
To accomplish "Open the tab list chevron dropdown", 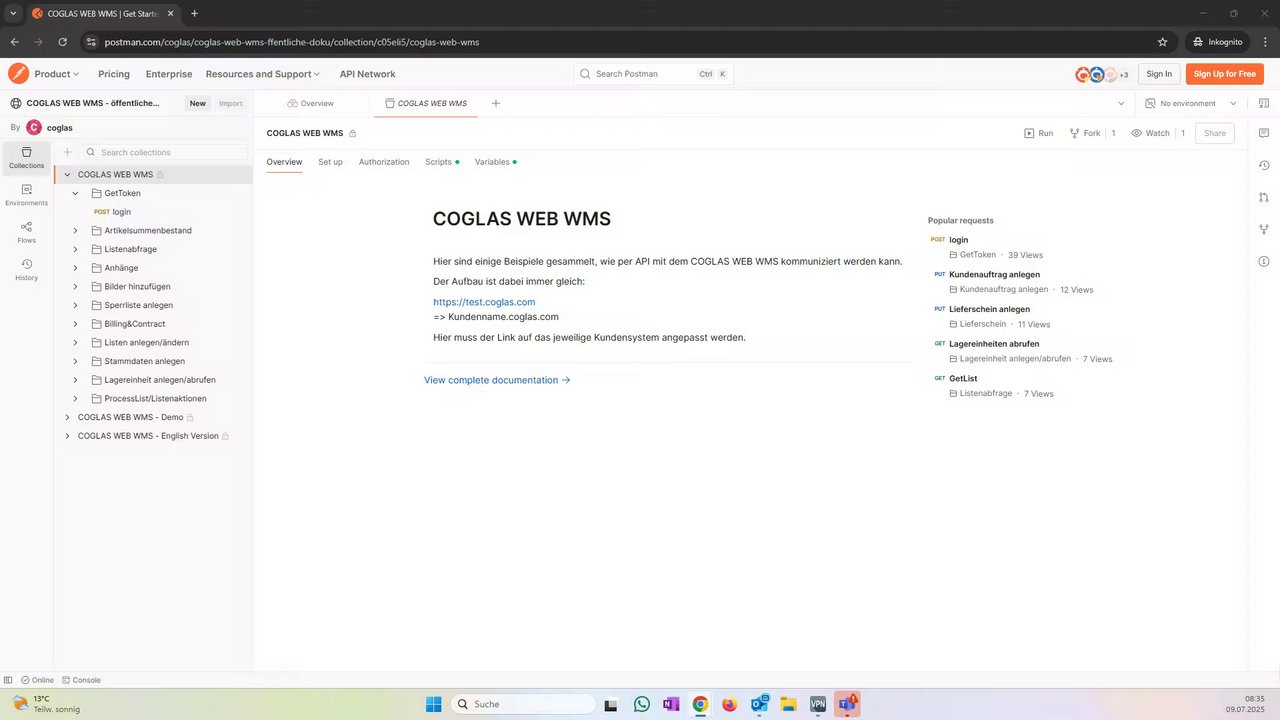I will pyautogui.click(x=1121, y=103).
